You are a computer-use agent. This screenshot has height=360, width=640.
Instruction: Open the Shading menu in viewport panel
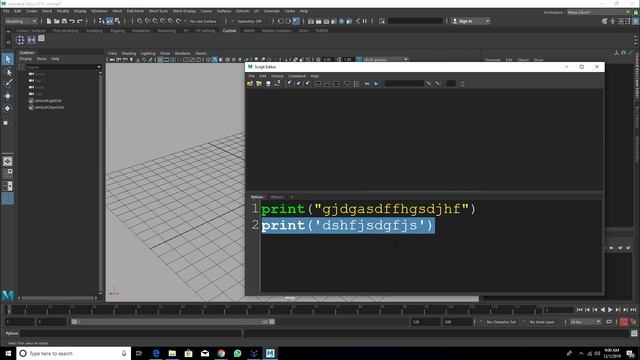point(129,53)
